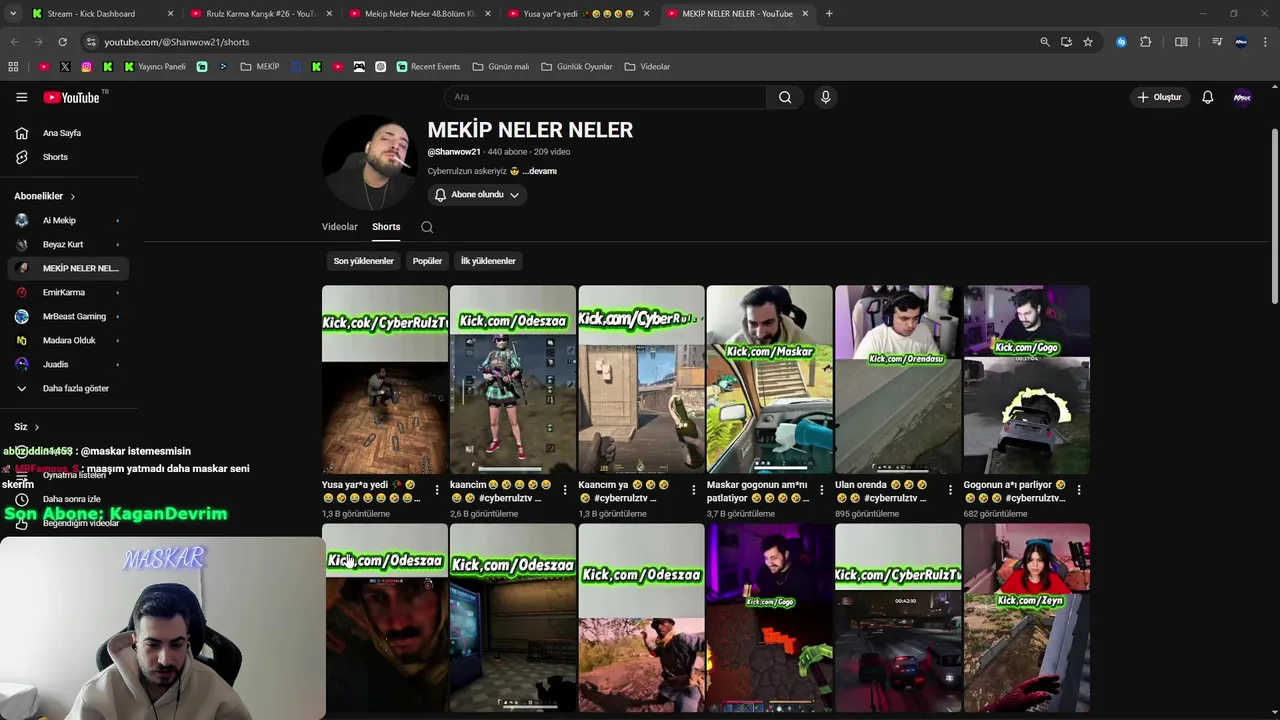
Task: Open Juadis subscription channel
Action: (66, 364)
